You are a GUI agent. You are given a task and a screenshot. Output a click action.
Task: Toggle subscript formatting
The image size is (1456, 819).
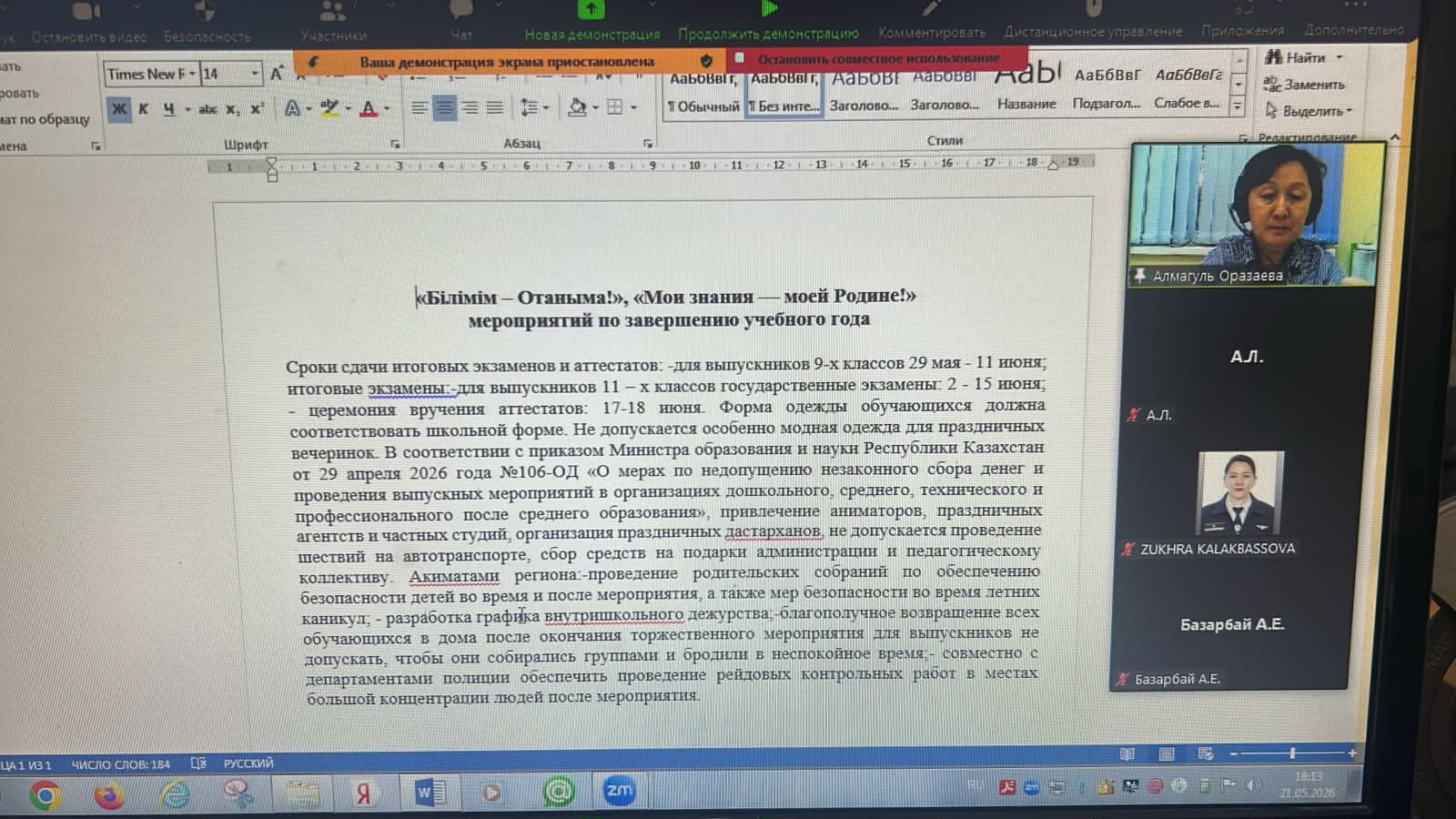tap(233, 109)
